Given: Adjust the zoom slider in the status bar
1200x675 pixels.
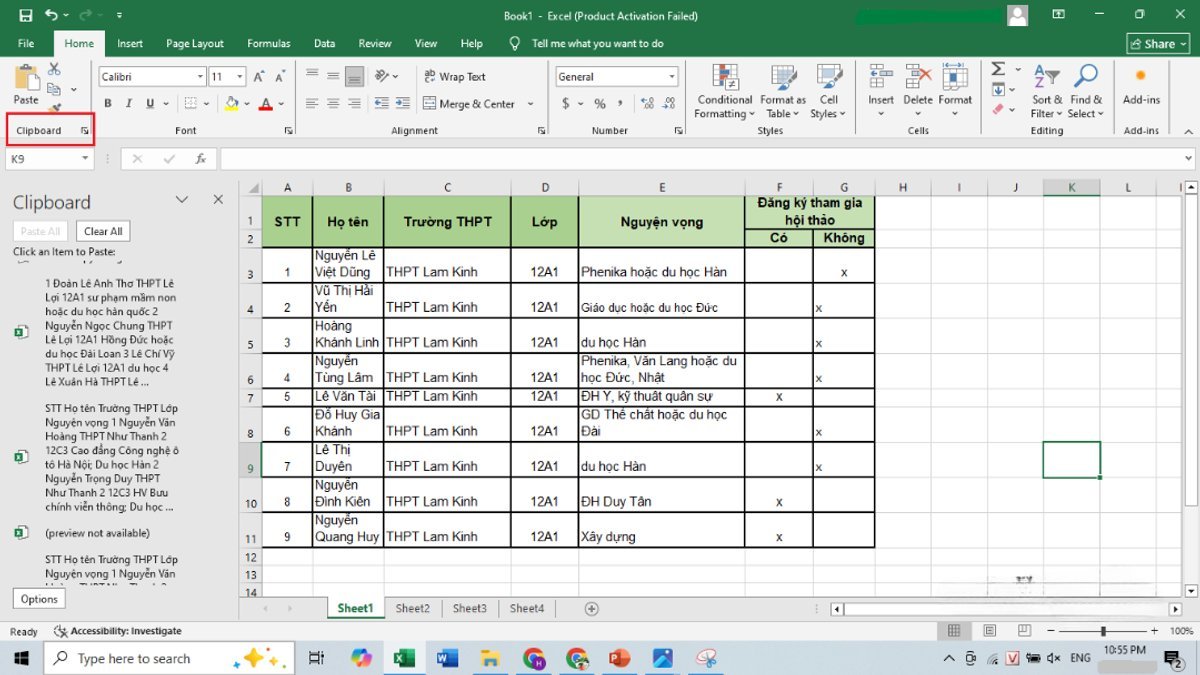Looking at the screenshot, I should tap(1104, 631).
